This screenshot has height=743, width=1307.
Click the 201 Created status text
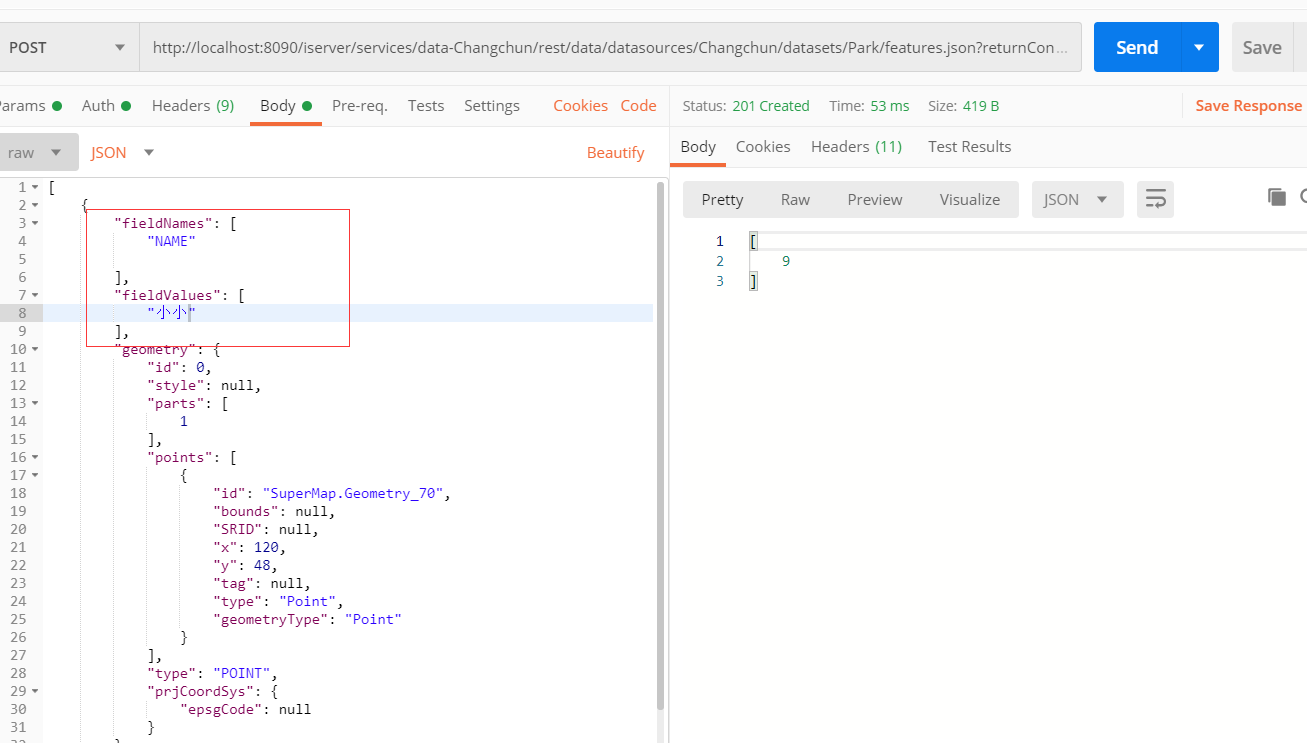click(x=770, y=106)
